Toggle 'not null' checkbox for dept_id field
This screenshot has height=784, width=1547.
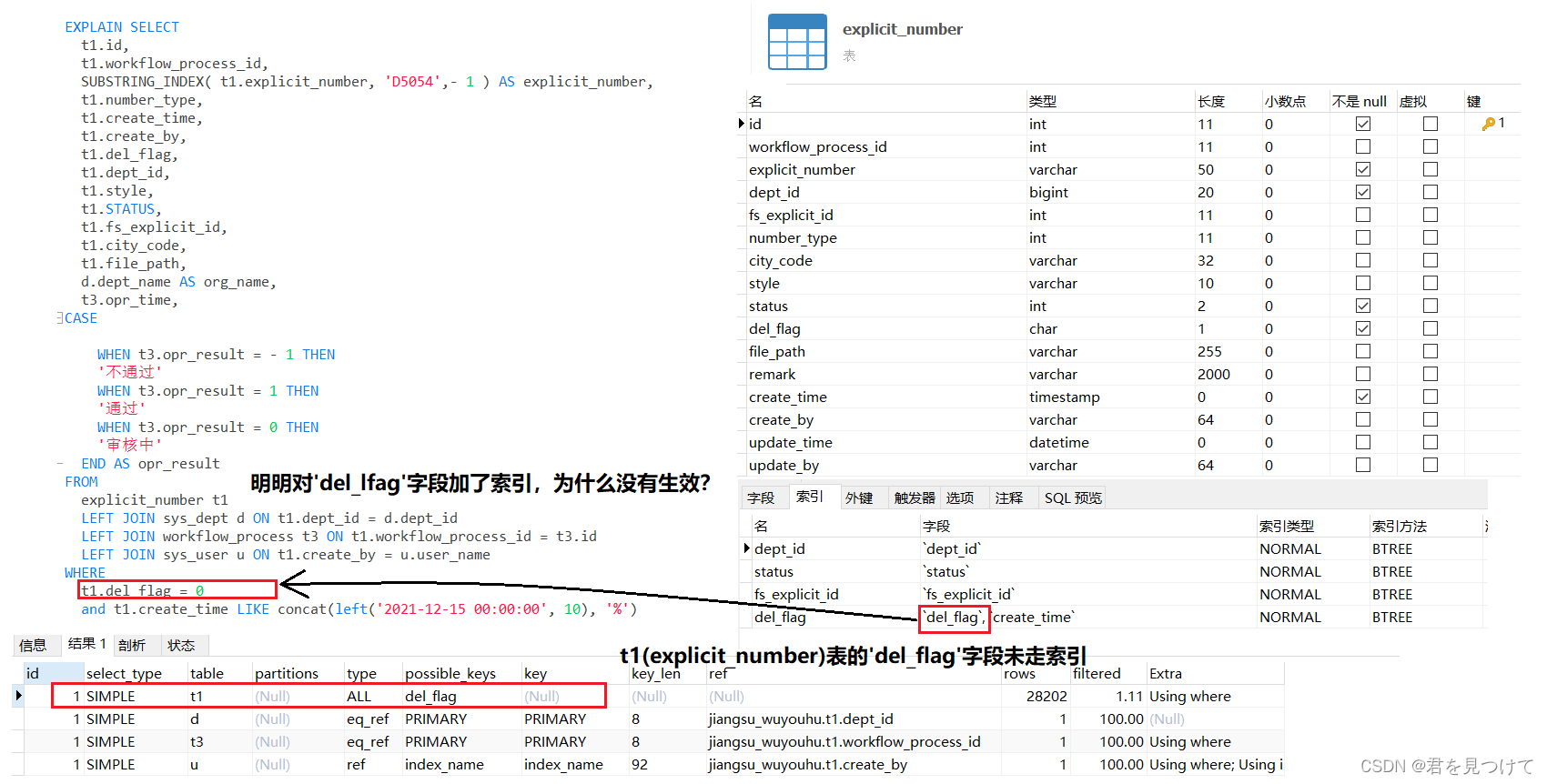click(x=1362, y=192)
